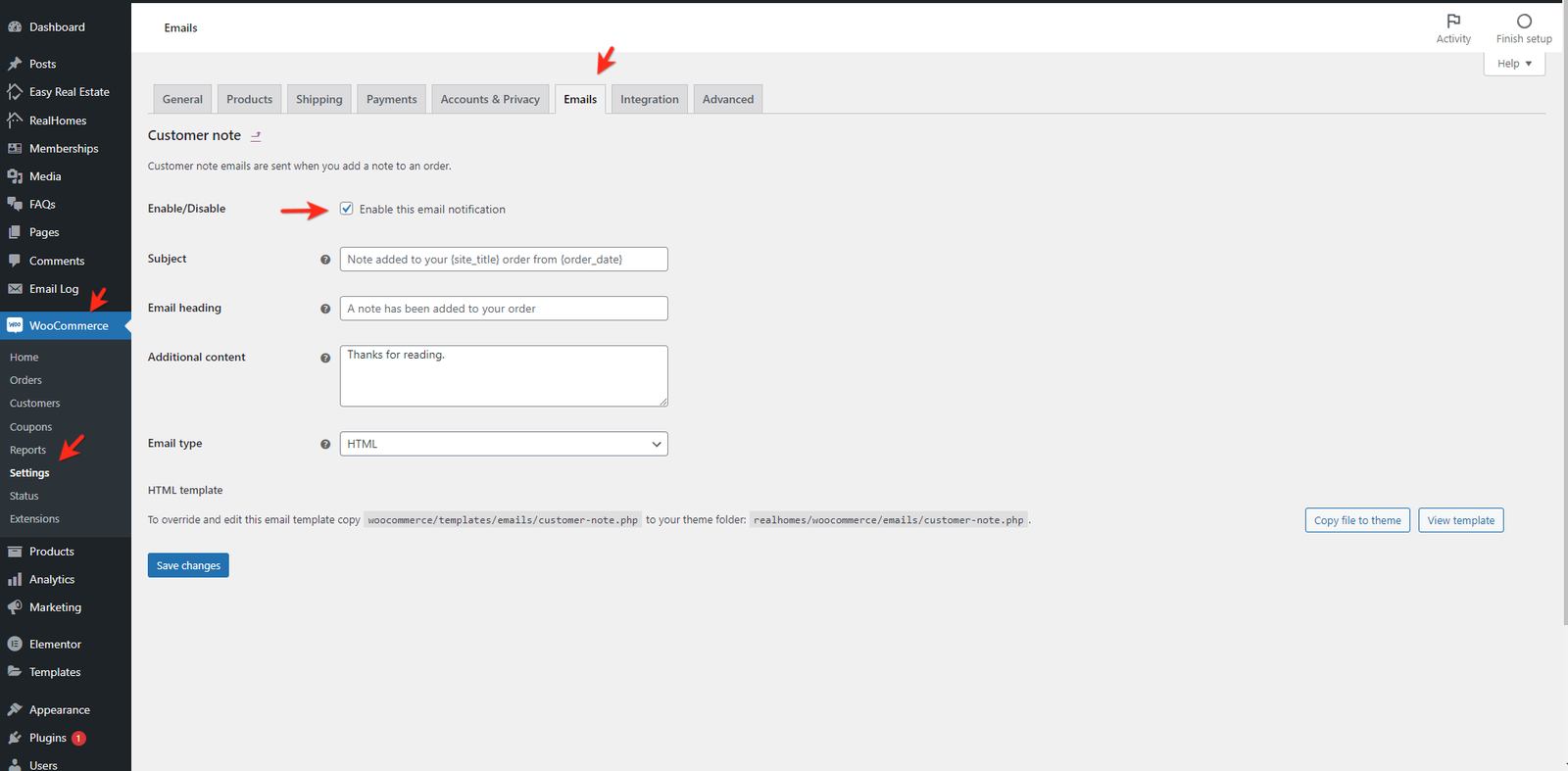The height and width of the screenshot is (771, 1568).
Task: Open the Customers submenu link
Action: pos(35,404)
